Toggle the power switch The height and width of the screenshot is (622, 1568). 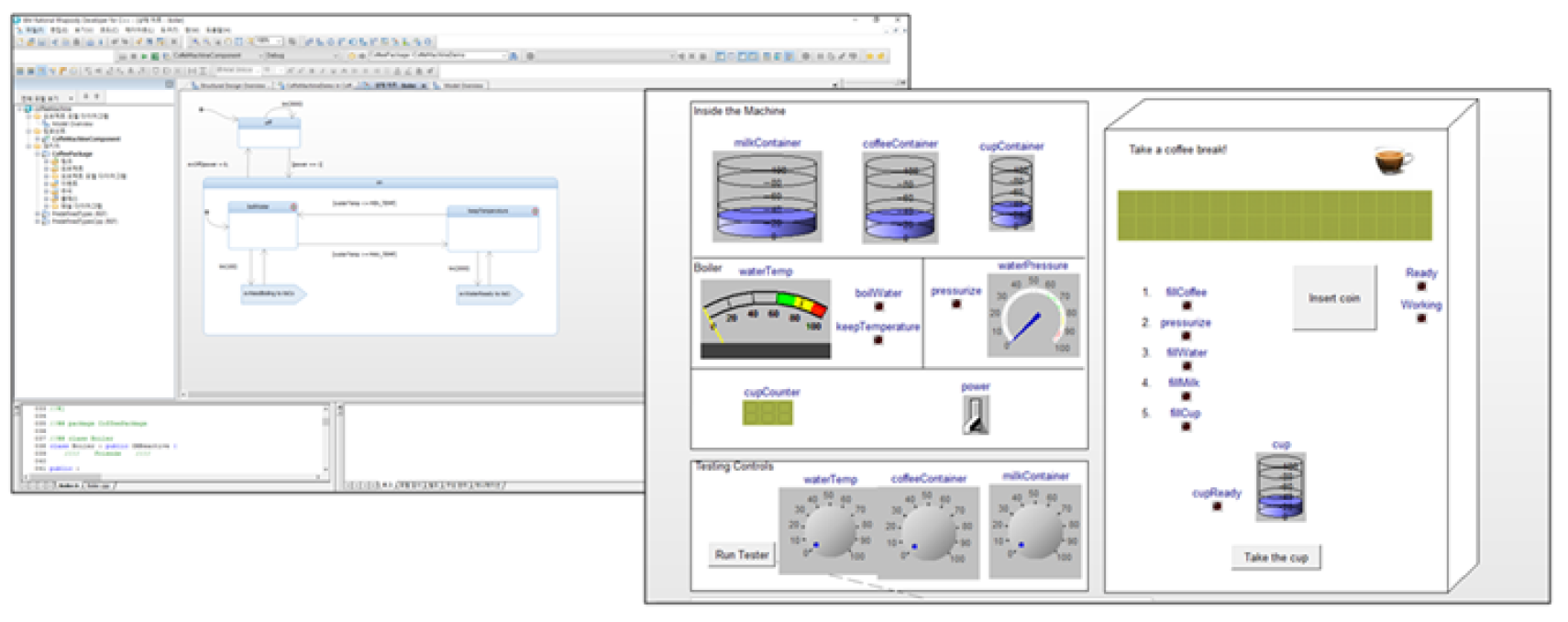point(975,415)
